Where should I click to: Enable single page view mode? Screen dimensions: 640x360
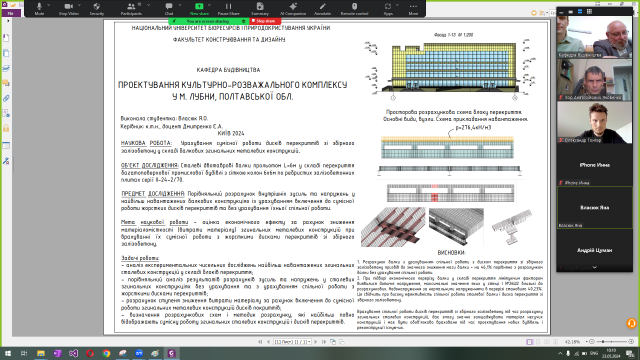tap(529, 342)
